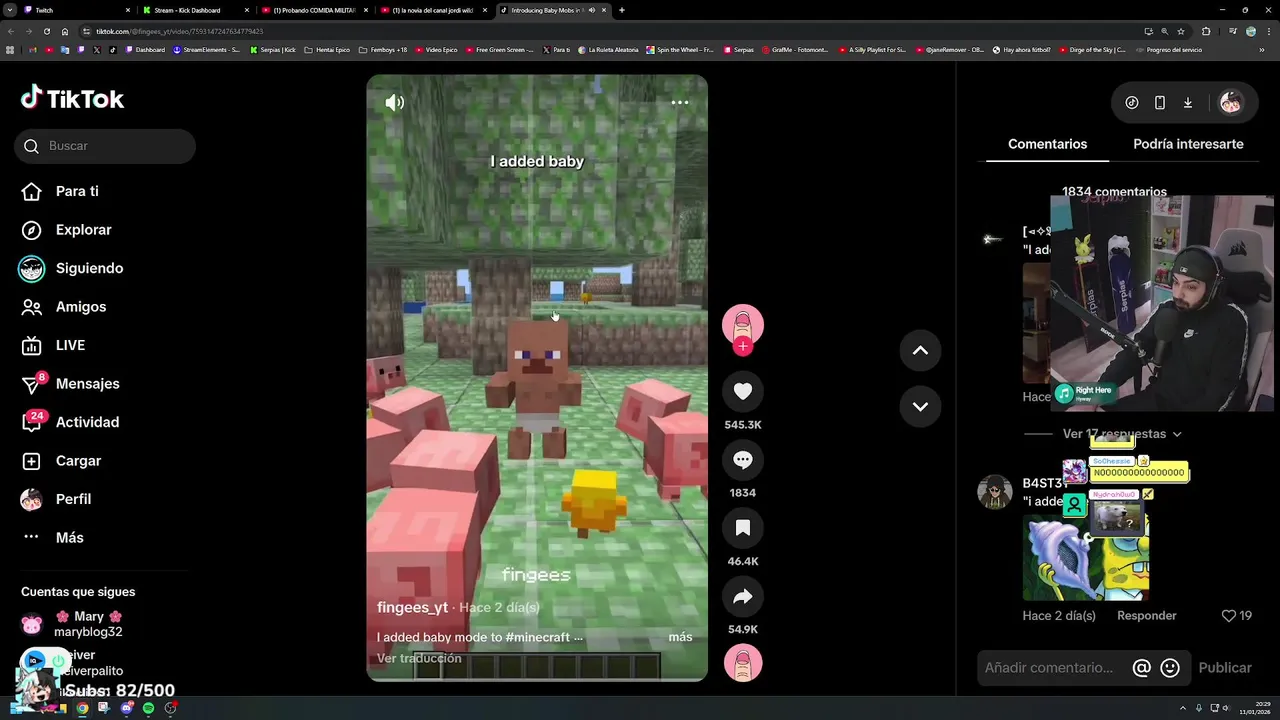Open Mary maryblog32 followed account

pyautogui.click(x=72, y=624)
